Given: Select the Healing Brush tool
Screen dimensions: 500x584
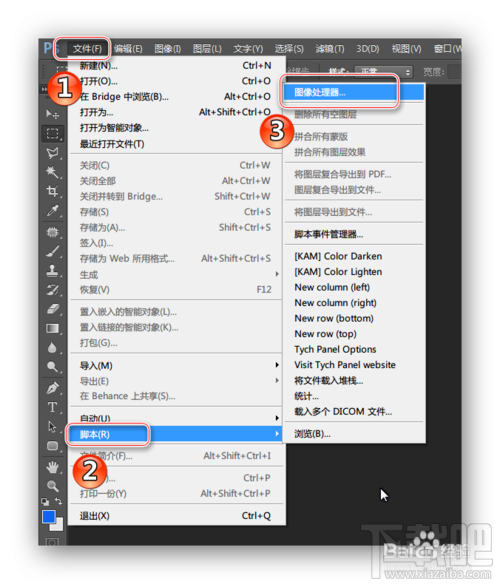Looking at the screenshot, I should (x=52, y=232).
